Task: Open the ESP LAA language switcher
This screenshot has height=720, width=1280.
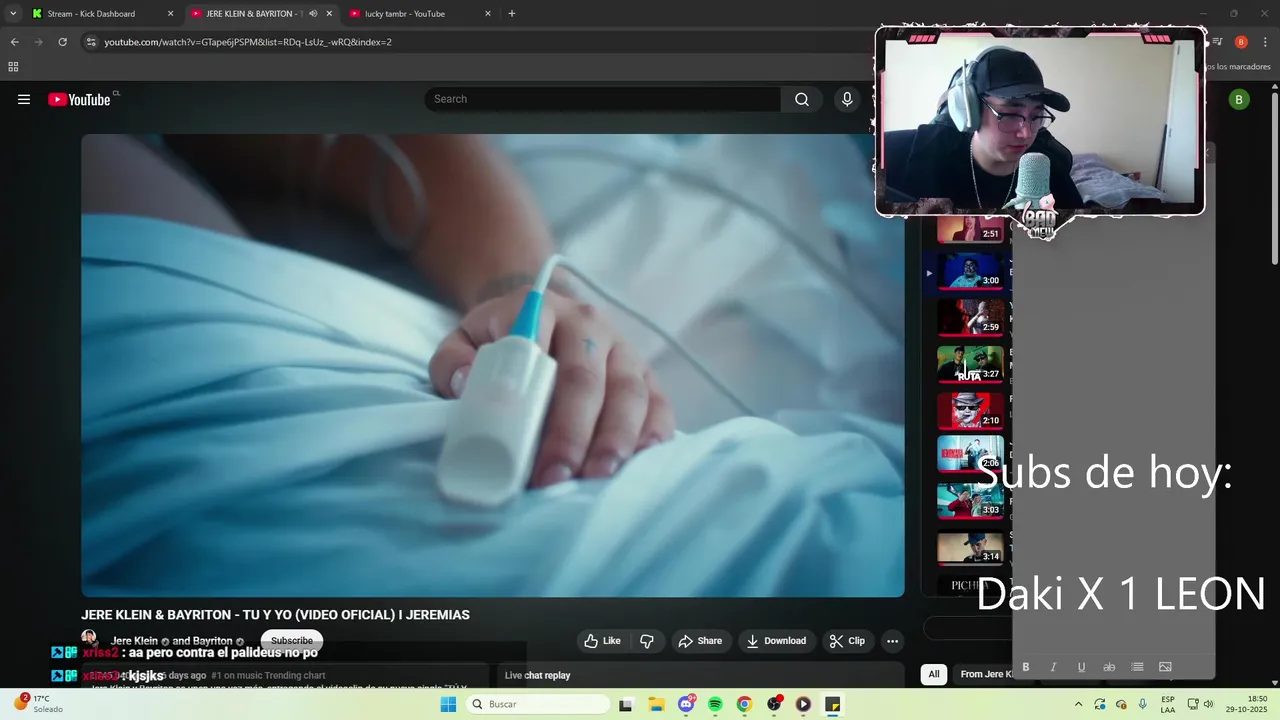Action: pyautogui.click(x=1168, y=704)
